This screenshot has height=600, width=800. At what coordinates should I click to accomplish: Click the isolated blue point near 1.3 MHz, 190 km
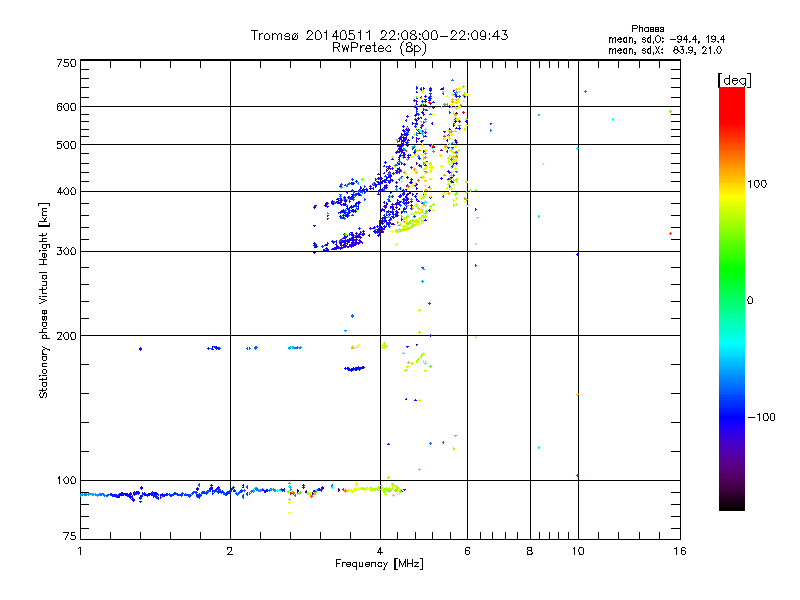point(140,349)
